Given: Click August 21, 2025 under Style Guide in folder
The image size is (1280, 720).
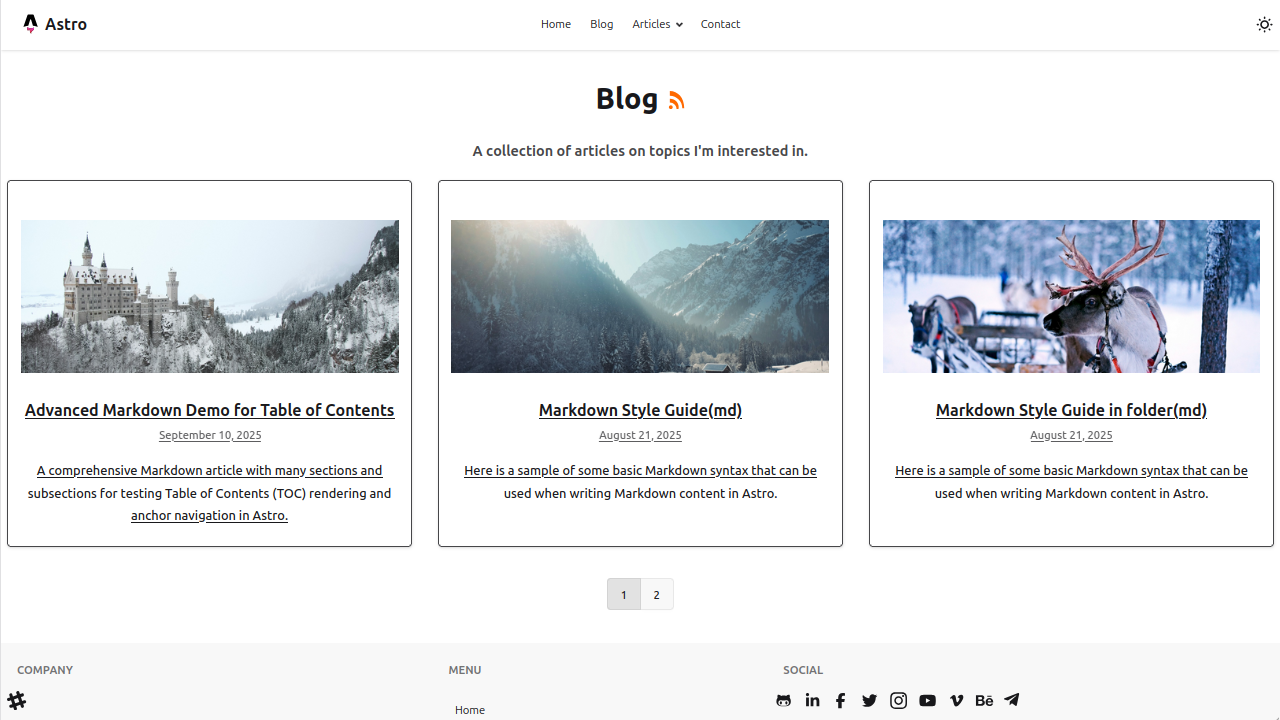Looking at the screenshot, I should pyautogui.click(x=1071, y=435).
